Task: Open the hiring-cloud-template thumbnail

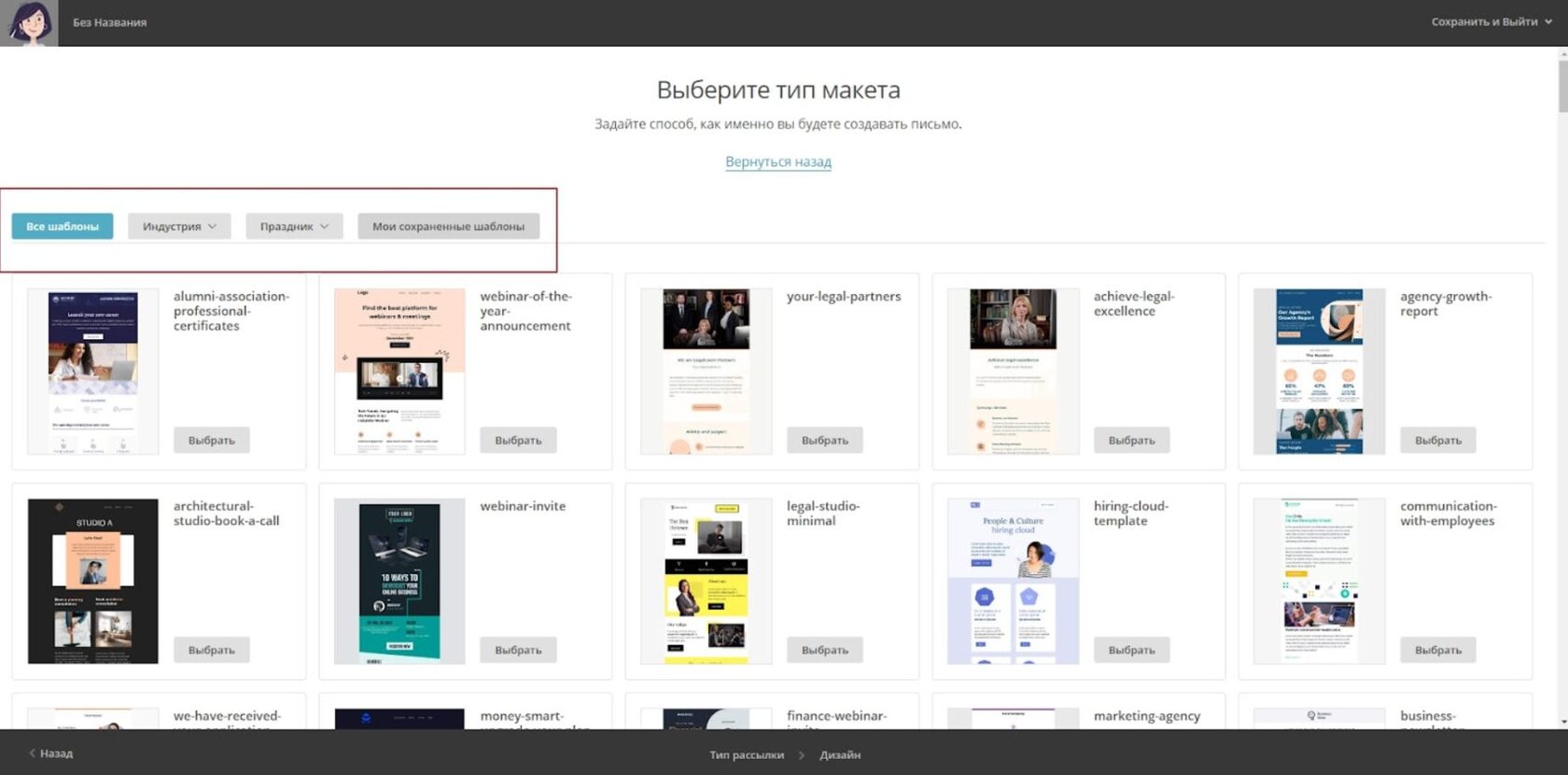Action: point(1013,582)
